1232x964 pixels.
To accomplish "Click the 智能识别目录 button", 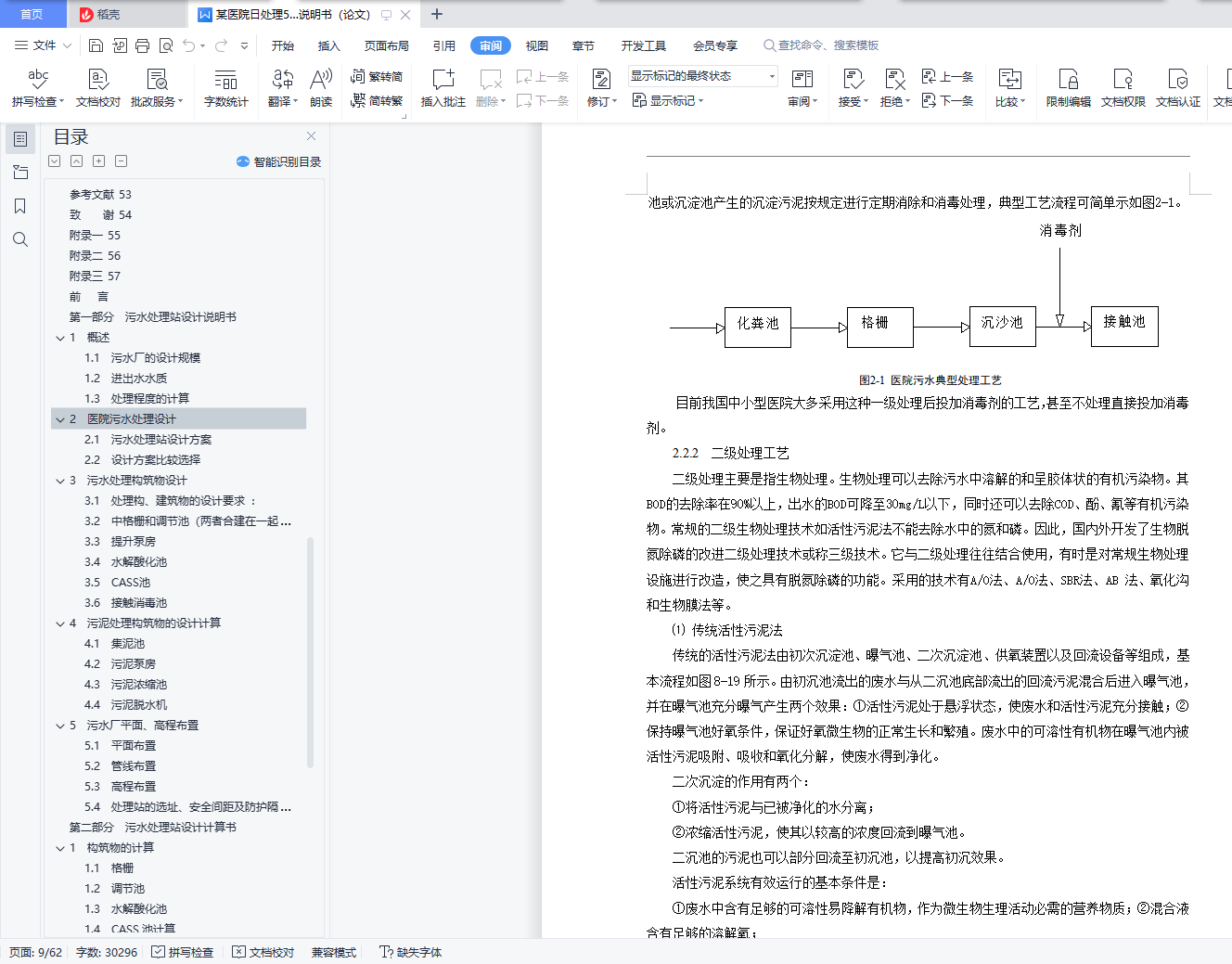I will tap(279, 161).
